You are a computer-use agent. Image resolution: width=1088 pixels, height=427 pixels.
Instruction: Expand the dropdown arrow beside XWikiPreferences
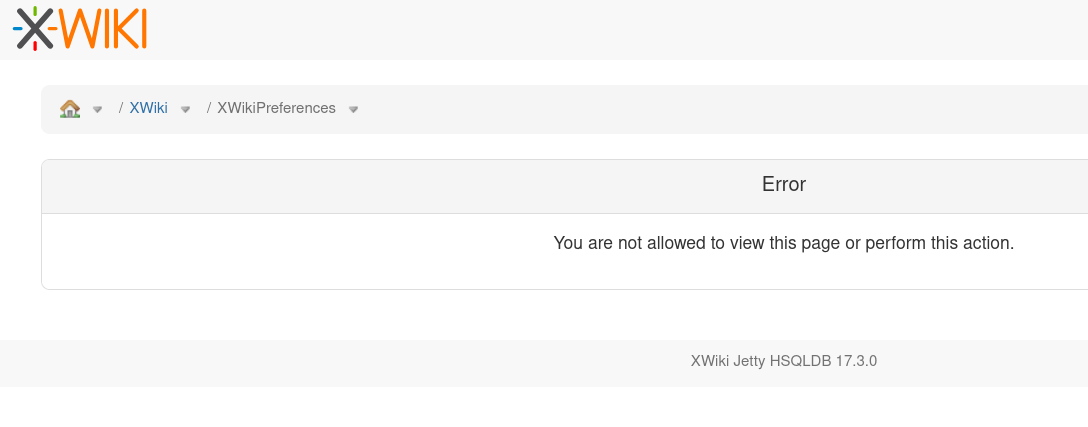pyautogui.click(x=353, y=109)
